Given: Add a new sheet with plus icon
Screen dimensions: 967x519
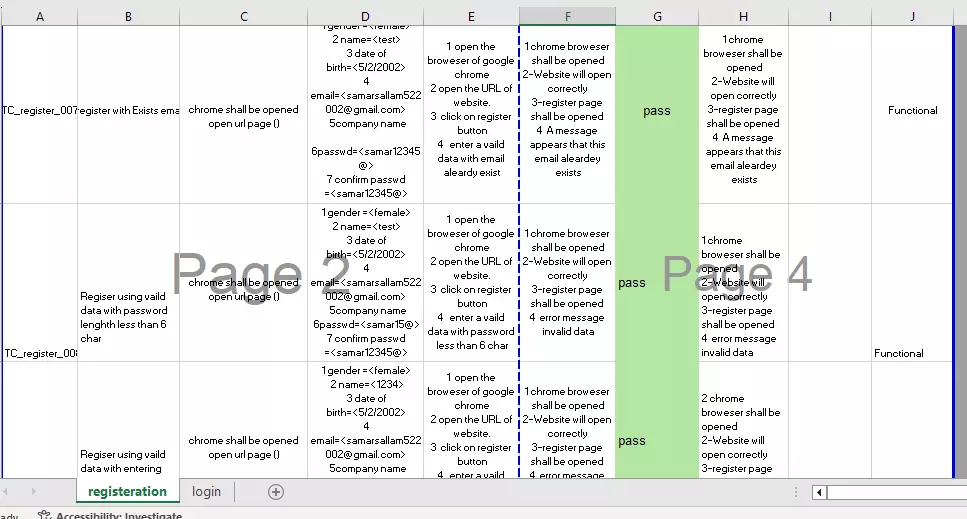Looking at the screenshot, I should click(x=276, y=492).
